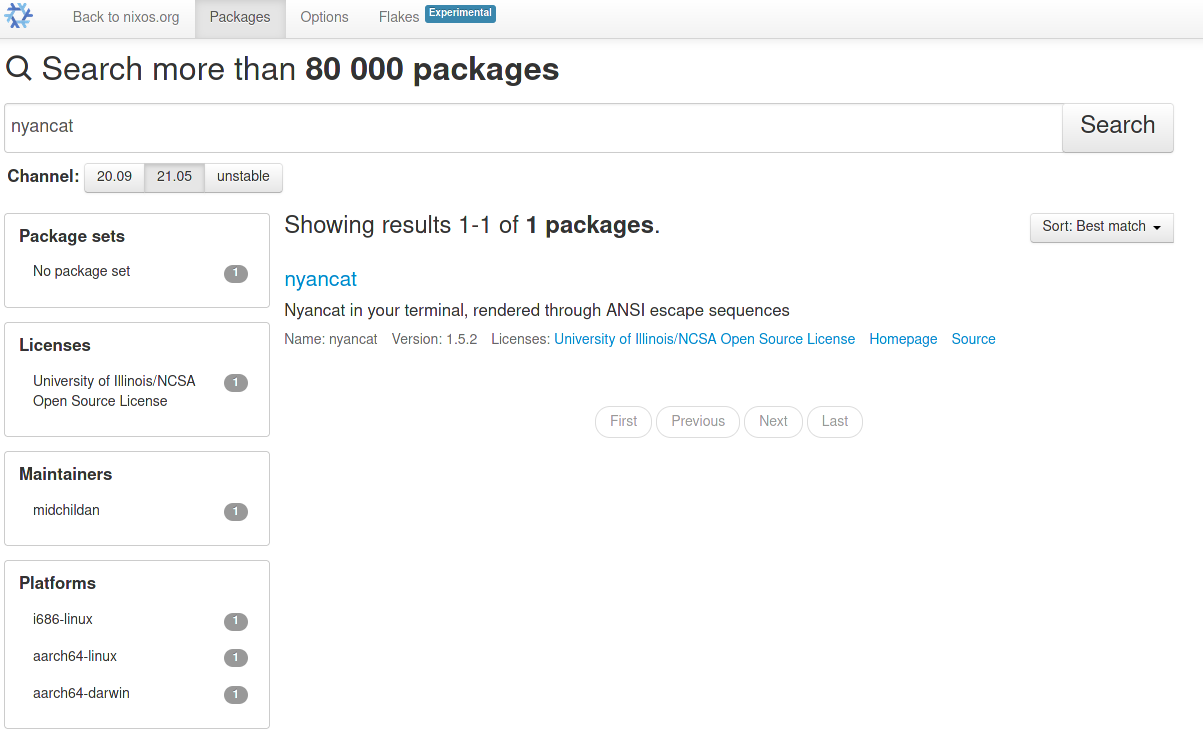Screen dimensions: 1203x736
Task: Select the unstable channel
Action: tap(243, 176)
